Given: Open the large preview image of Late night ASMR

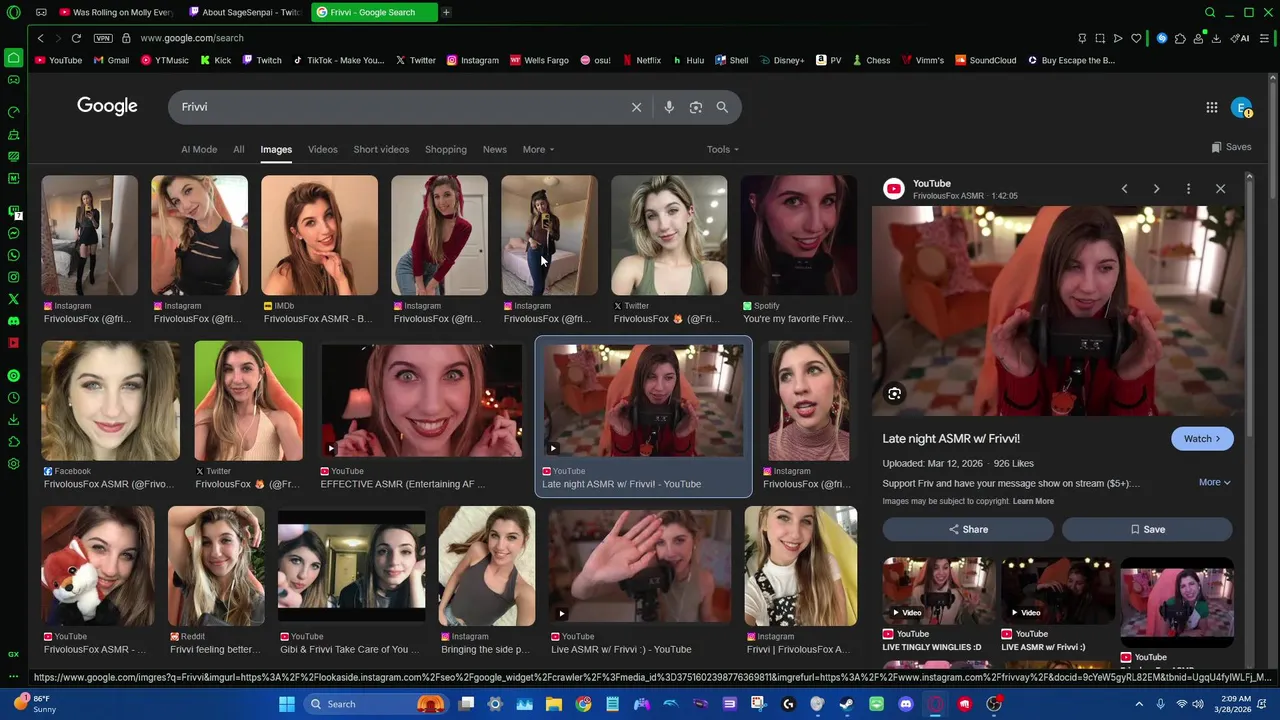Looking at the screenshot, I should tap(1059, 311).
